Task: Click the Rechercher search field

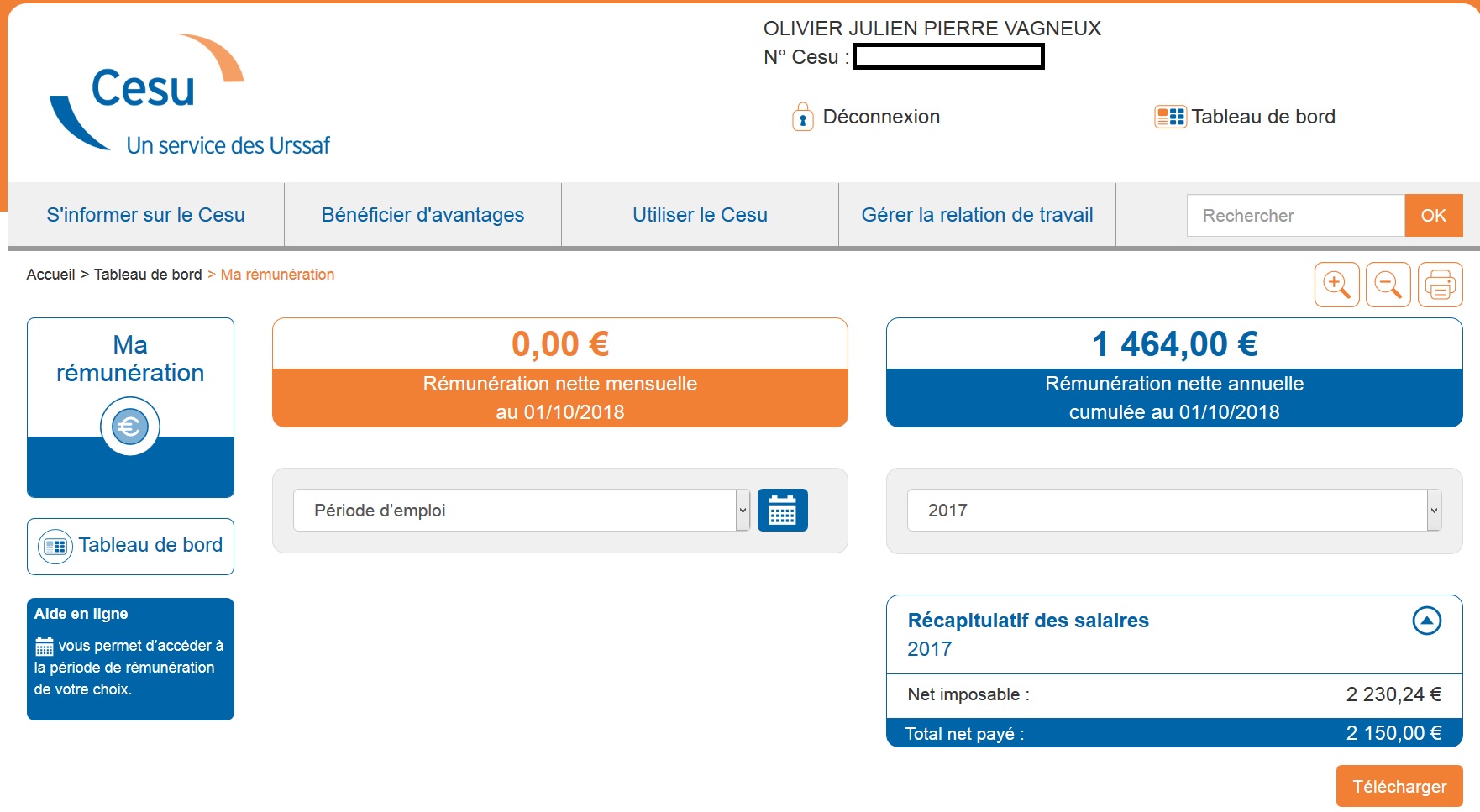Action: [1295, 216]
